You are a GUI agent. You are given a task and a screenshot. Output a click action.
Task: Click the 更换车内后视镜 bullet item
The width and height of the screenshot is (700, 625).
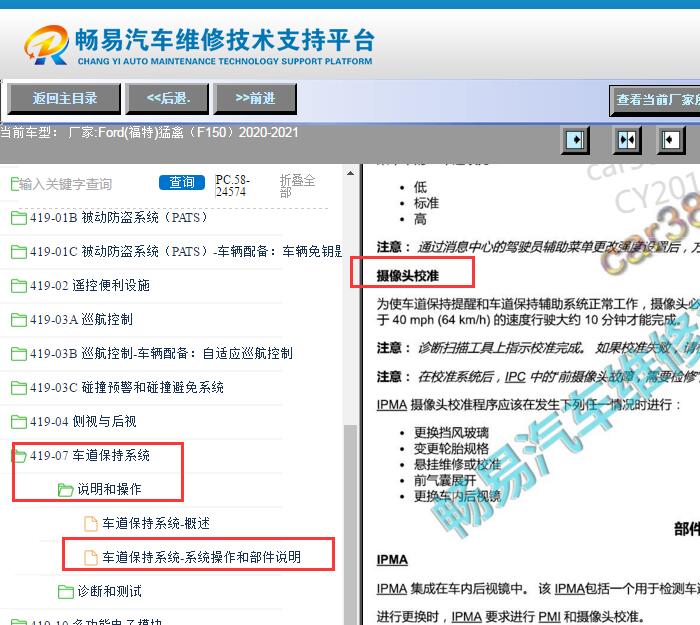tap(458, 496)
